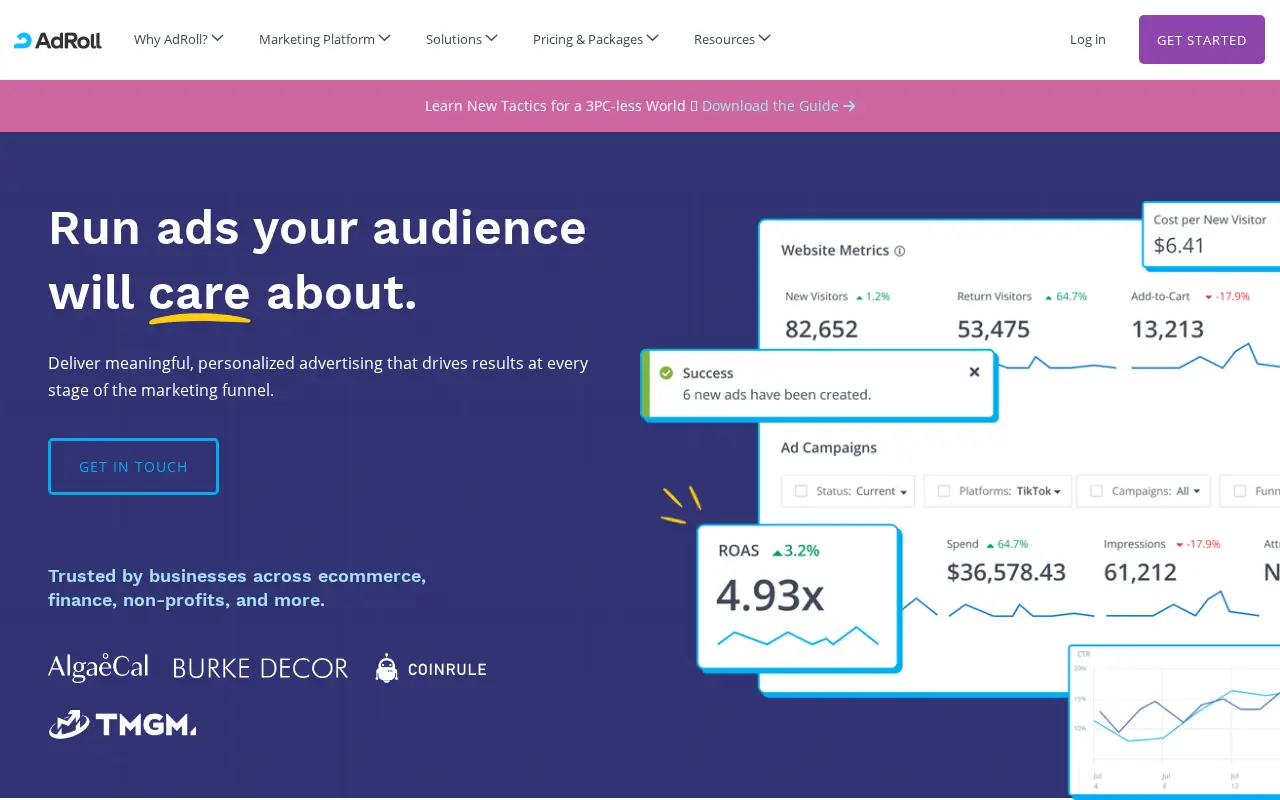Viewport: 1280px width, 800px height.
Task: Click the Ad Campaigns heading
Action: pos(829,447)
